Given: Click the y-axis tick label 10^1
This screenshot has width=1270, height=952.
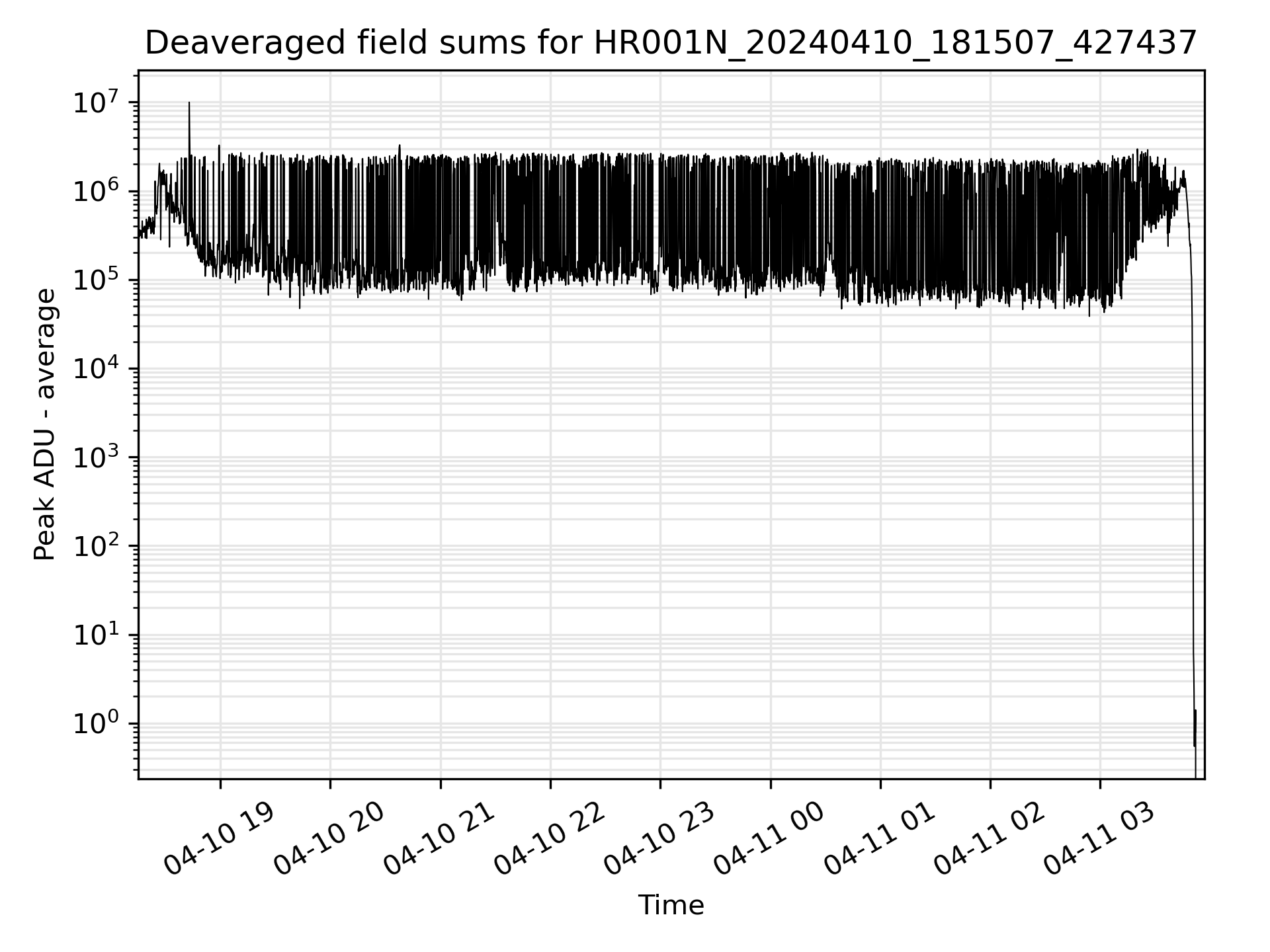Looking at the screenshot, I should (97, 635).
